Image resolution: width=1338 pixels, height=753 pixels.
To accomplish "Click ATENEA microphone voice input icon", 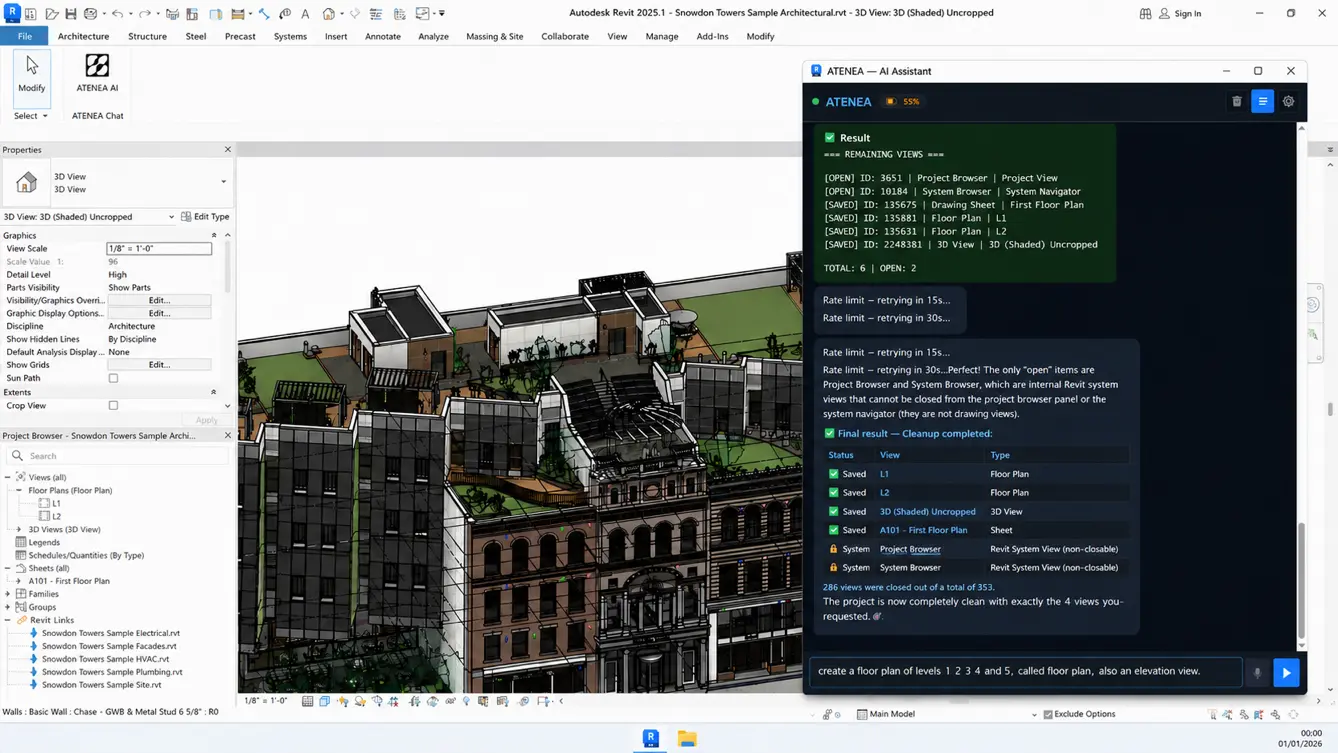I will [x=1257, y=672].
